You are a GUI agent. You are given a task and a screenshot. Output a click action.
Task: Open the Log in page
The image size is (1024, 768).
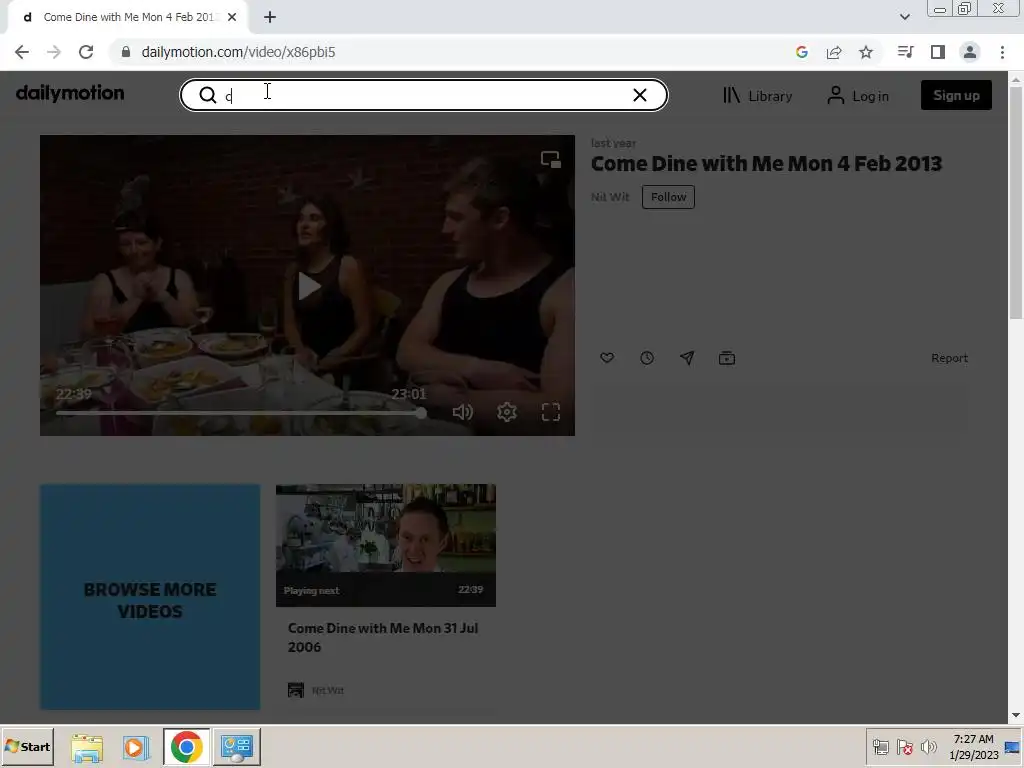(x=857, y=96)
